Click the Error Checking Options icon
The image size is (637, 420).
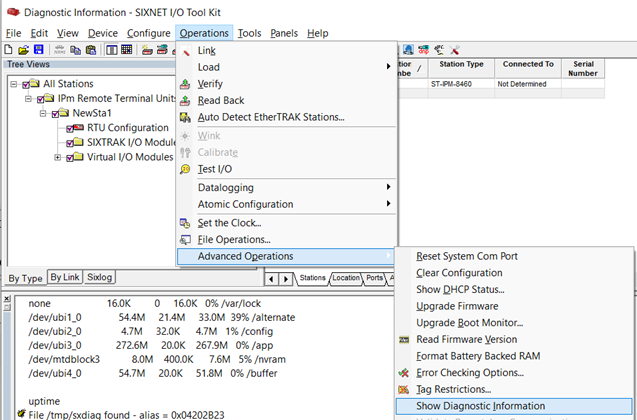(x=404, y=372)
